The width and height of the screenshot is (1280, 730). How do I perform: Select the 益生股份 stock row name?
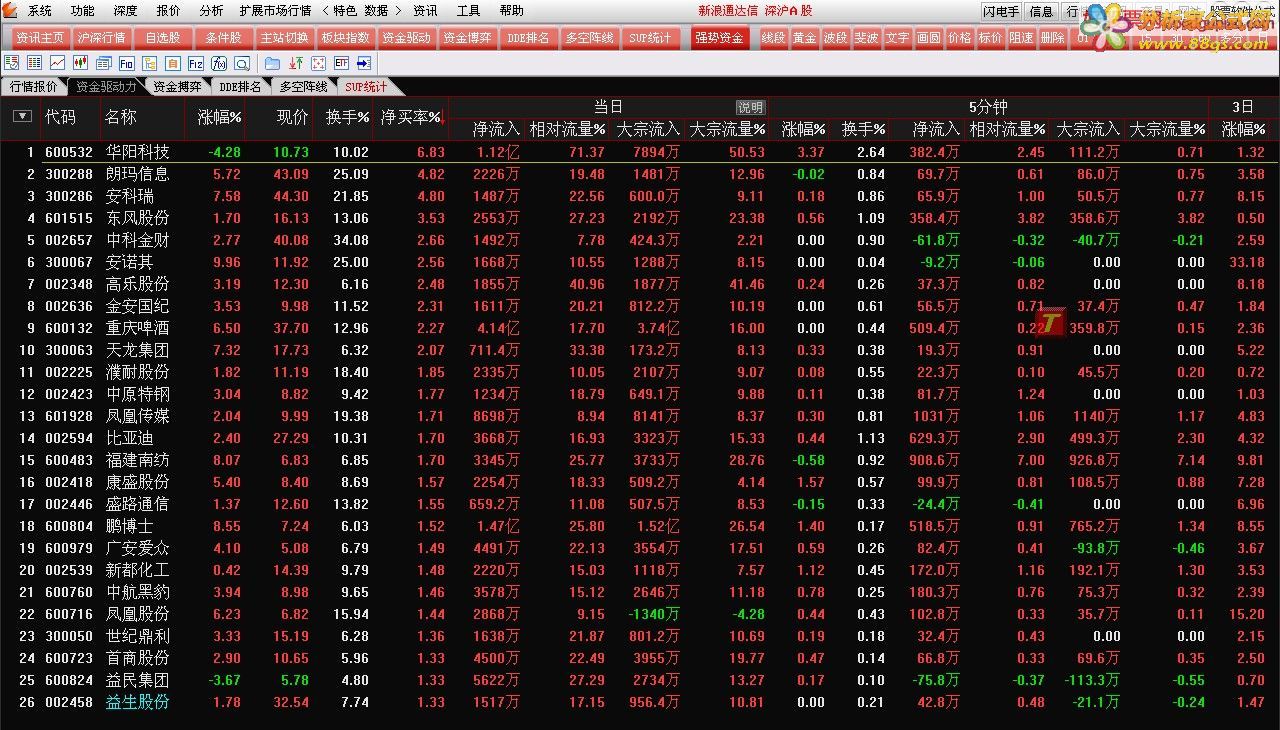pos(137,702)
